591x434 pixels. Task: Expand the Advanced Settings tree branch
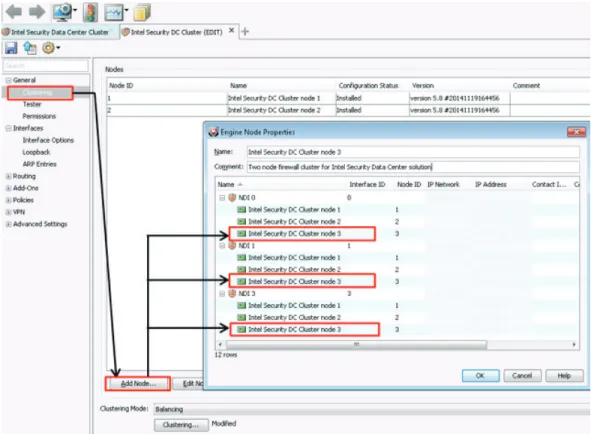coord(8,224)
